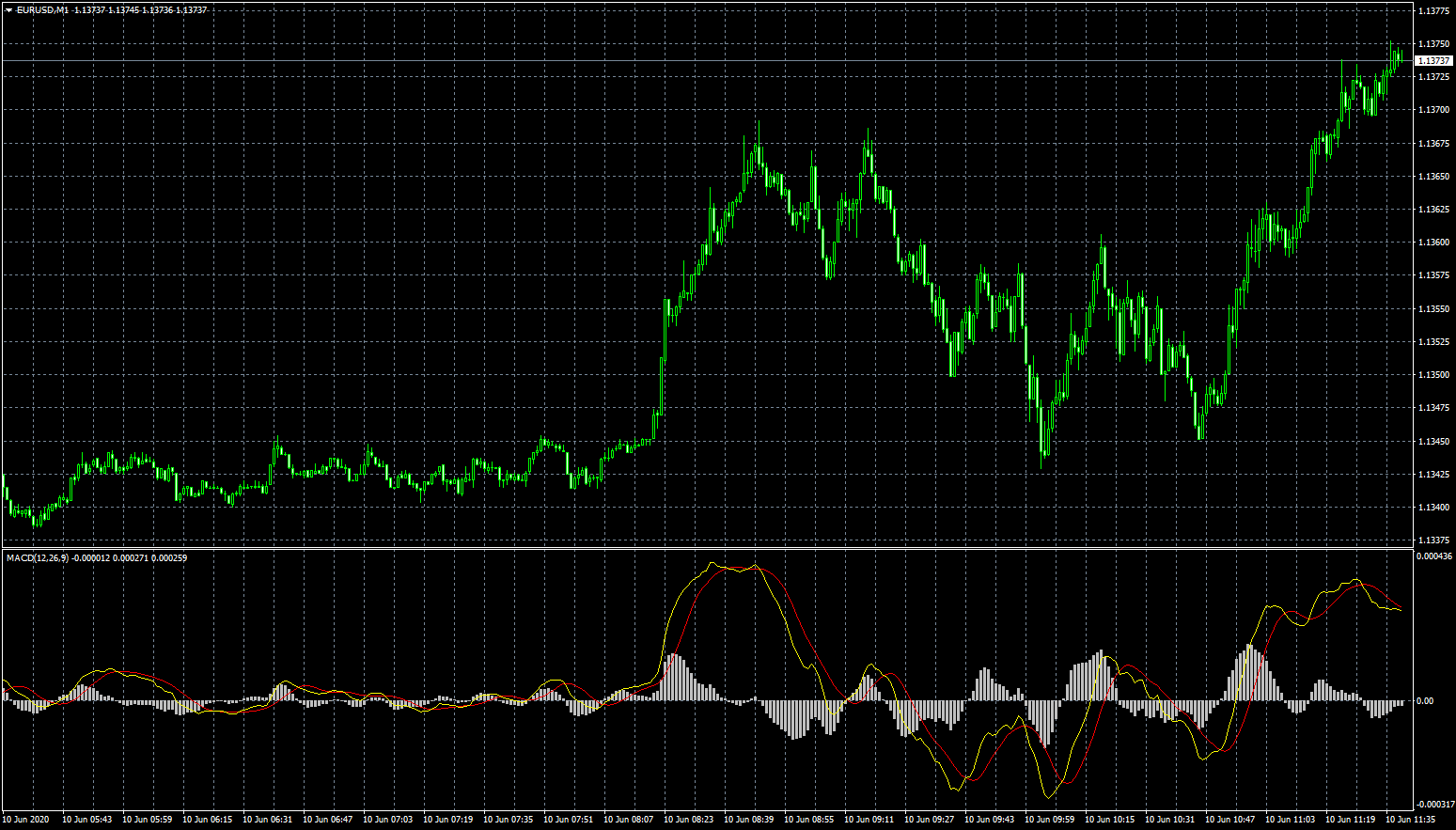Click the 10 Jun 07:51 time label
Image resolution: width=1456 pixels, height=830 pixels.
click(x=569, y=820)
